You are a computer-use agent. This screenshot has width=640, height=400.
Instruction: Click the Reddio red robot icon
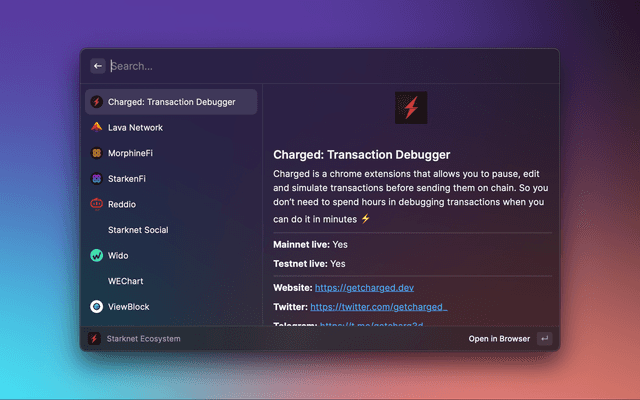(x=96, y=204)
